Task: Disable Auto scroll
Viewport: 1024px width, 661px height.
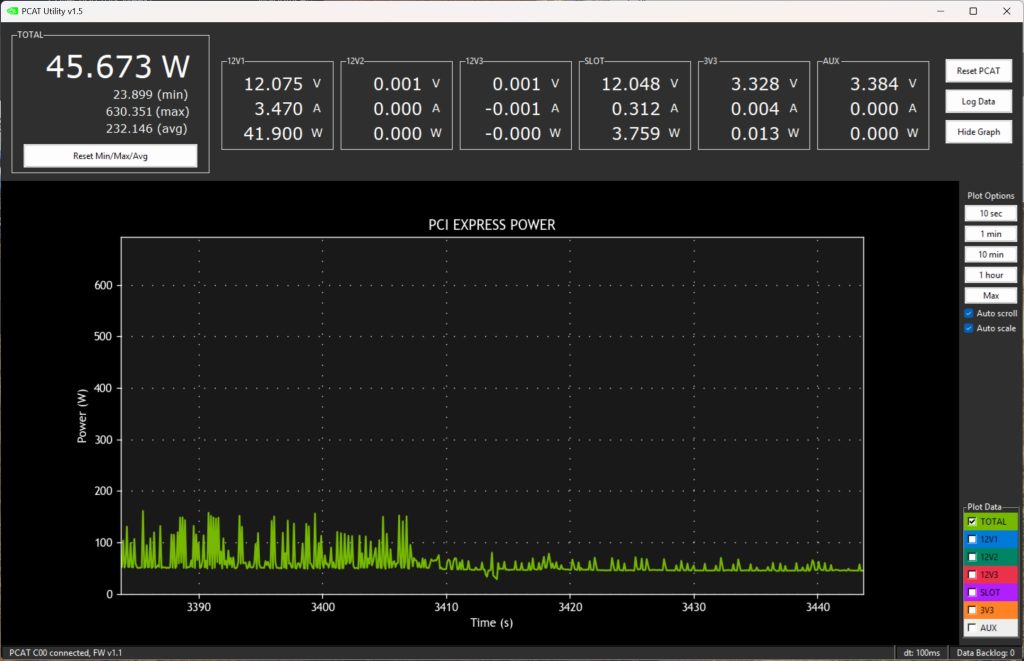Action: (x=967, y=313)
